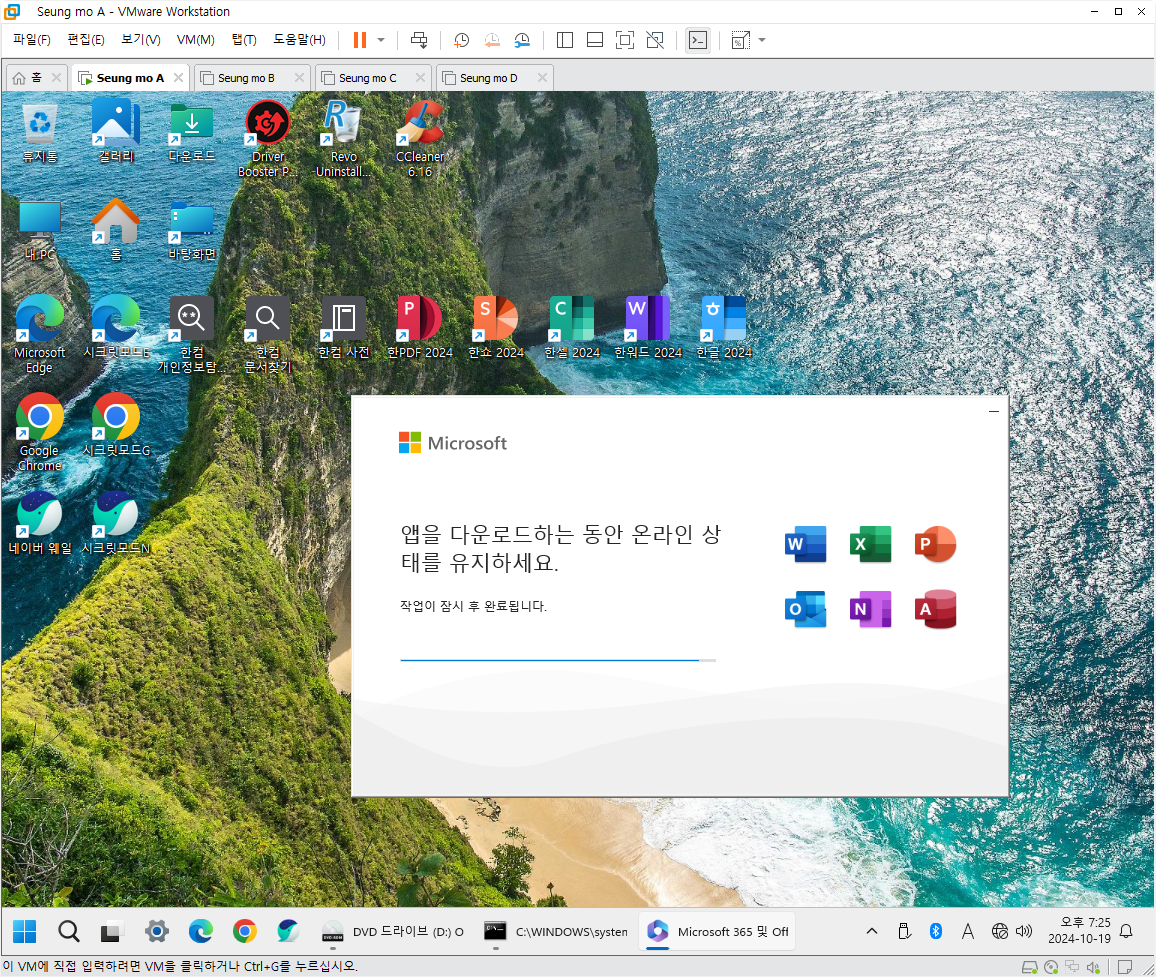Select the 네이버 웨일 shortcut

coord(40,523)
